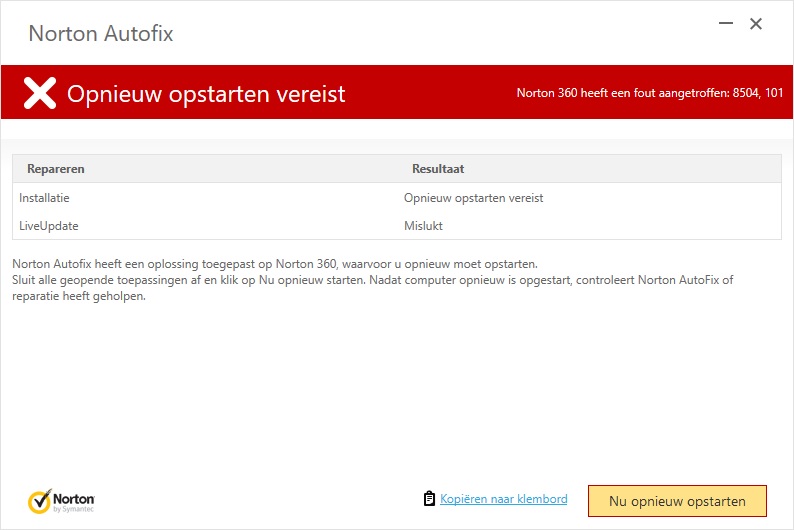
Task: Click the Repareren column header
Action: coord(56,169)
